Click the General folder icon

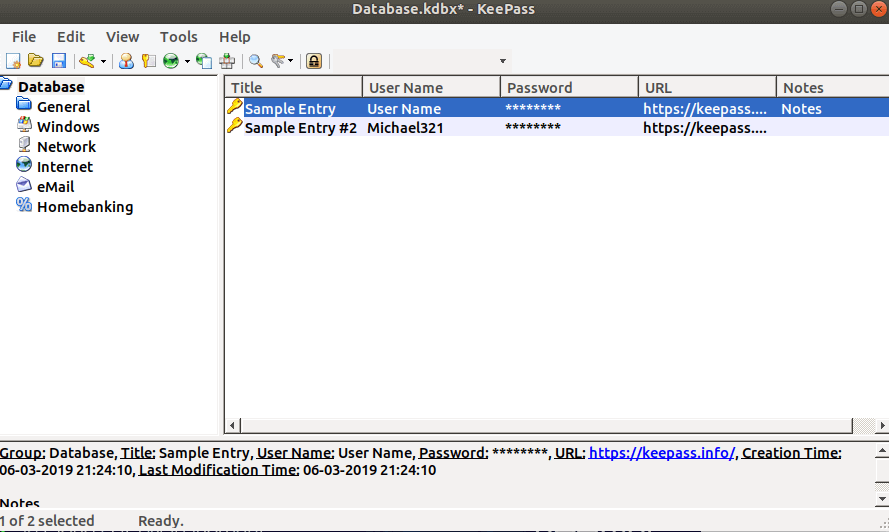24,104
